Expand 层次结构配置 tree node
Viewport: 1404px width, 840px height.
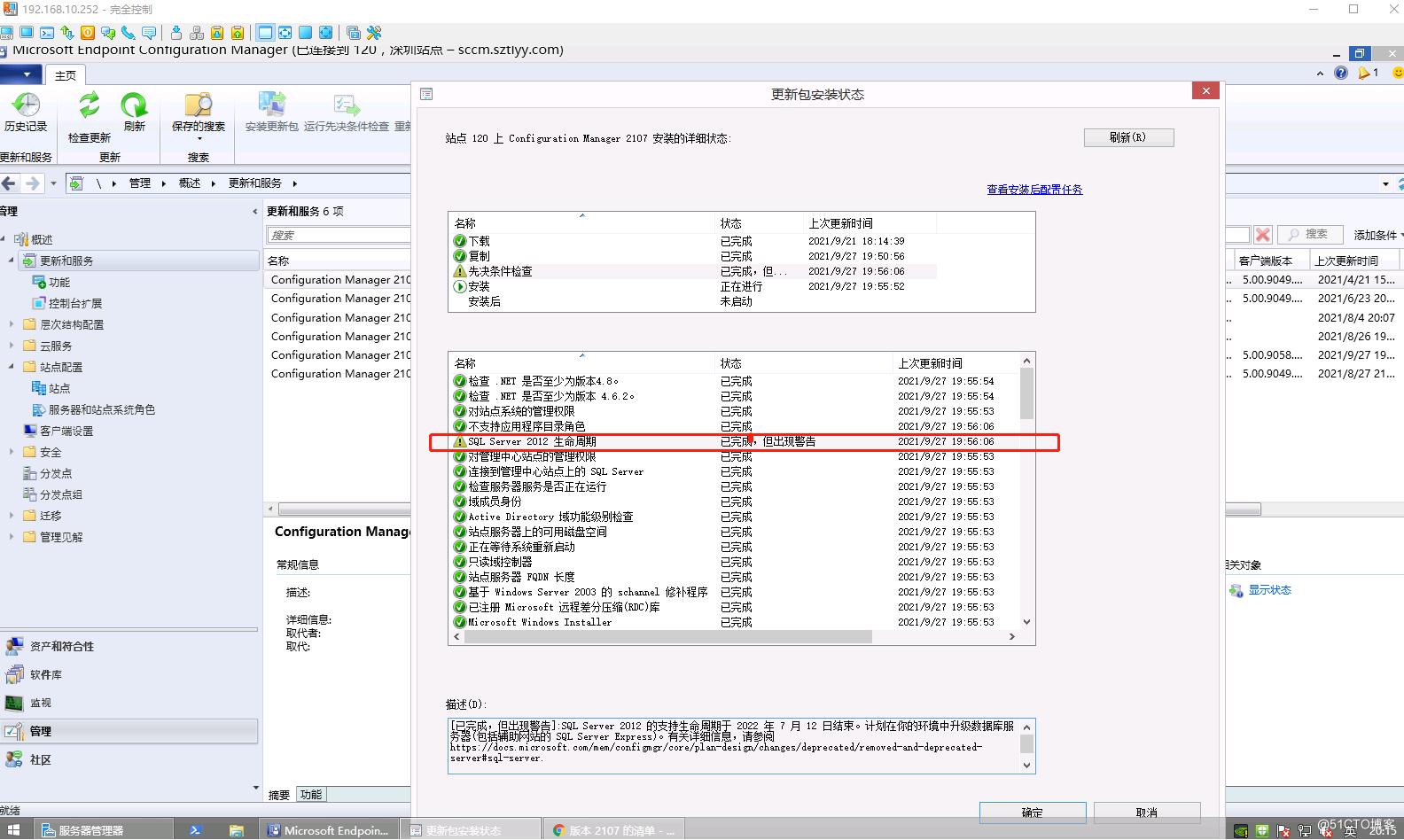pos(12,324)
